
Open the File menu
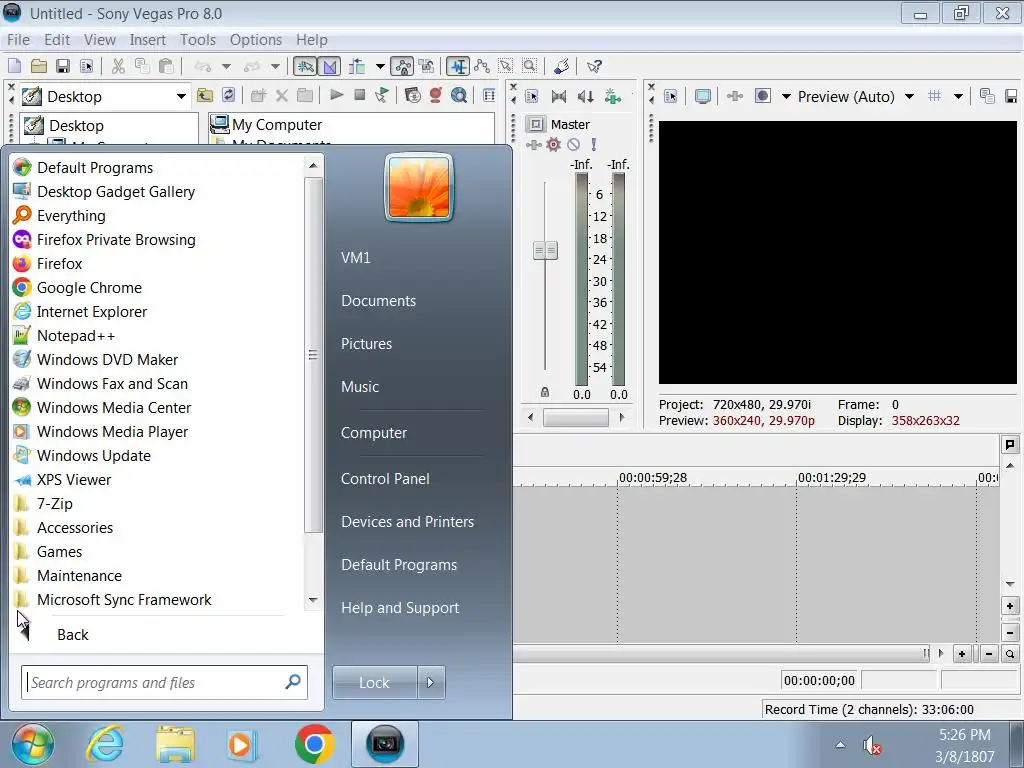[18, 40]
